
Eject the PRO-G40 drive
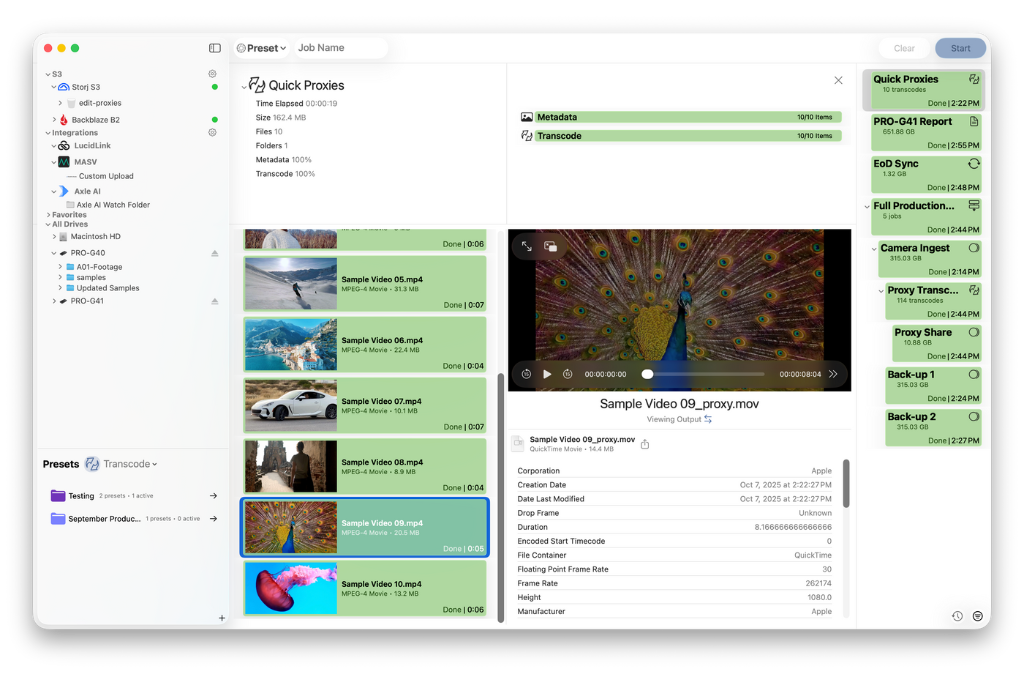click(x=214, y=254)
